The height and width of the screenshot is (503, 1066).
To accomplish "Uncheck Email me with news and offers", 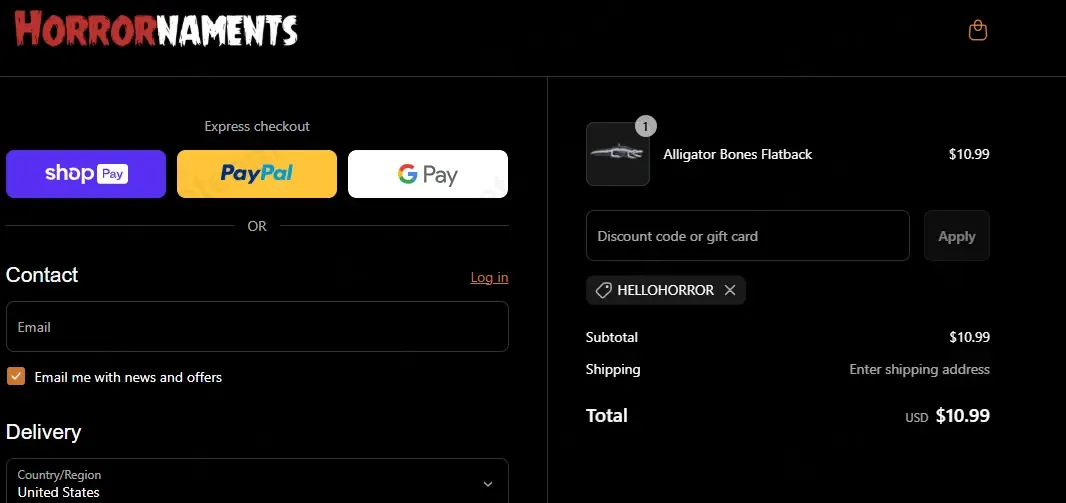I will [16, 377].
